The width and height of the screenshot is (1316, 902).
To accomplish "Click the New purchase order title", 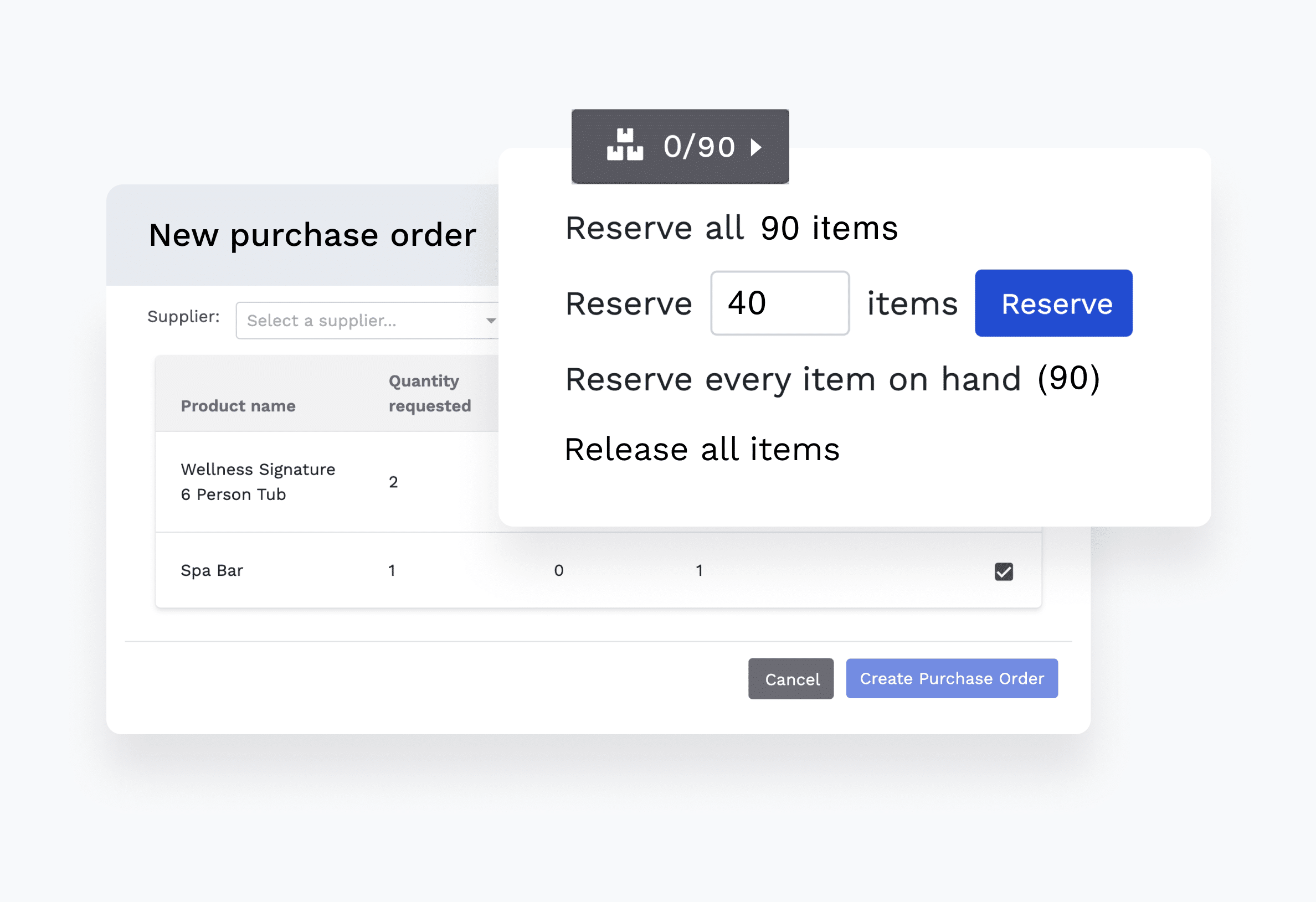I will coord(312,235).
